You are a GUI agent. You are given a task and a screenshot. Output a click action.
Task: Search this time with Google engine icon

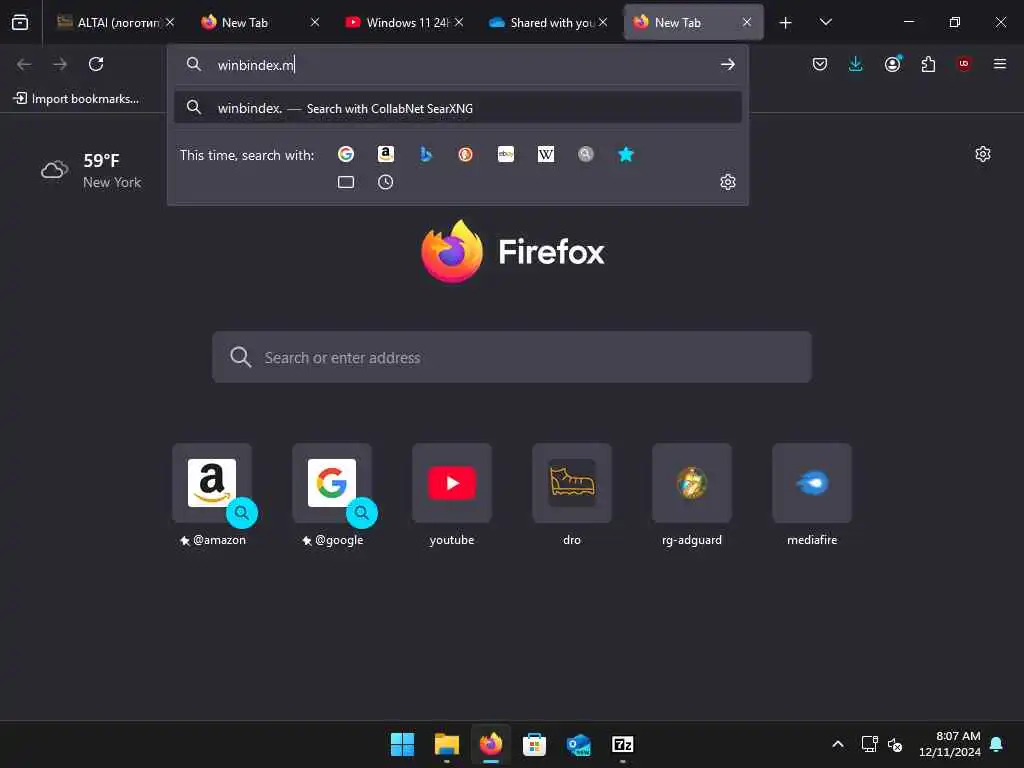(x=345, y=154)
